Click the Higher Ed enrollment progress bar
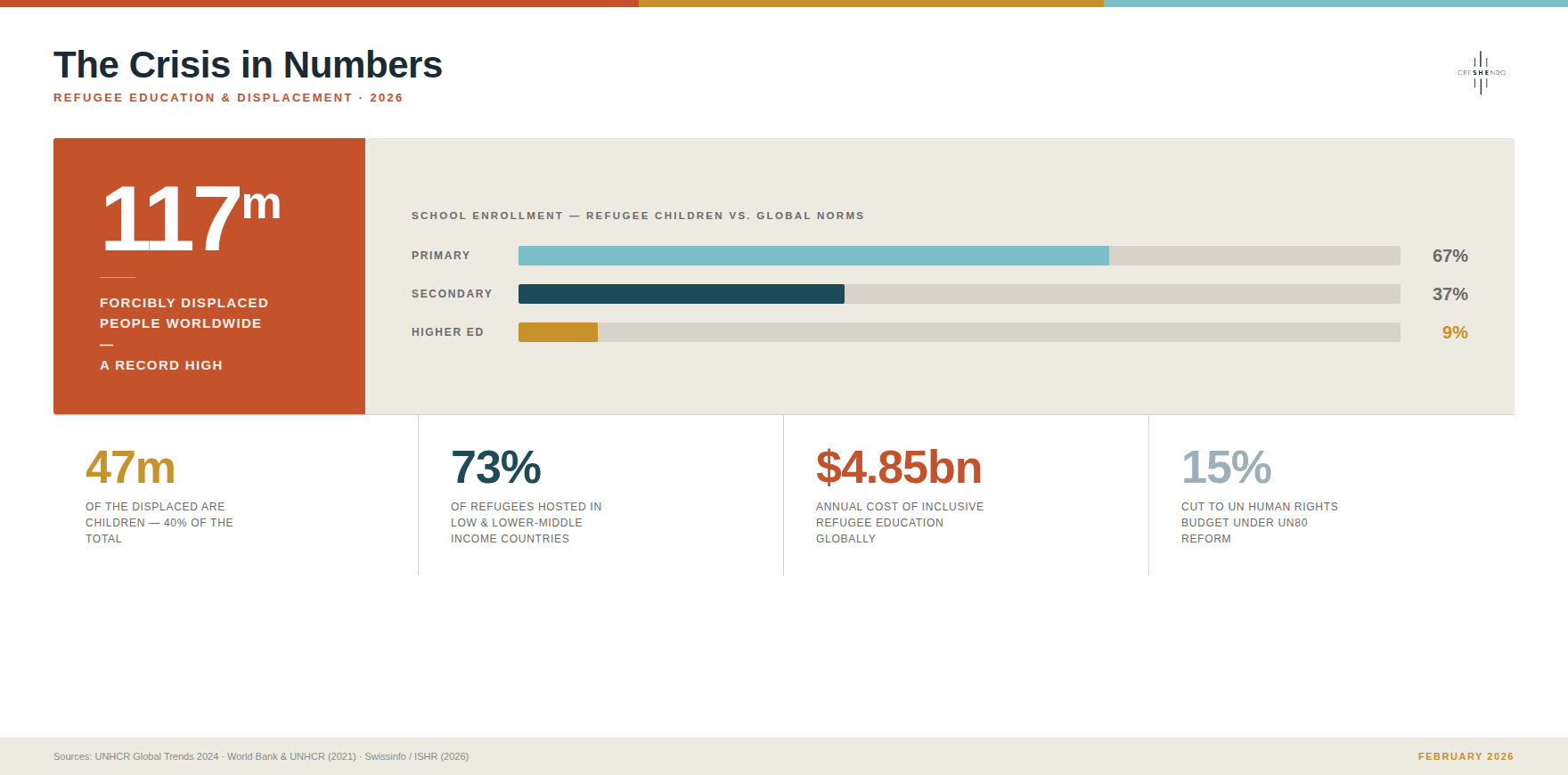 (x=960, y=332)
